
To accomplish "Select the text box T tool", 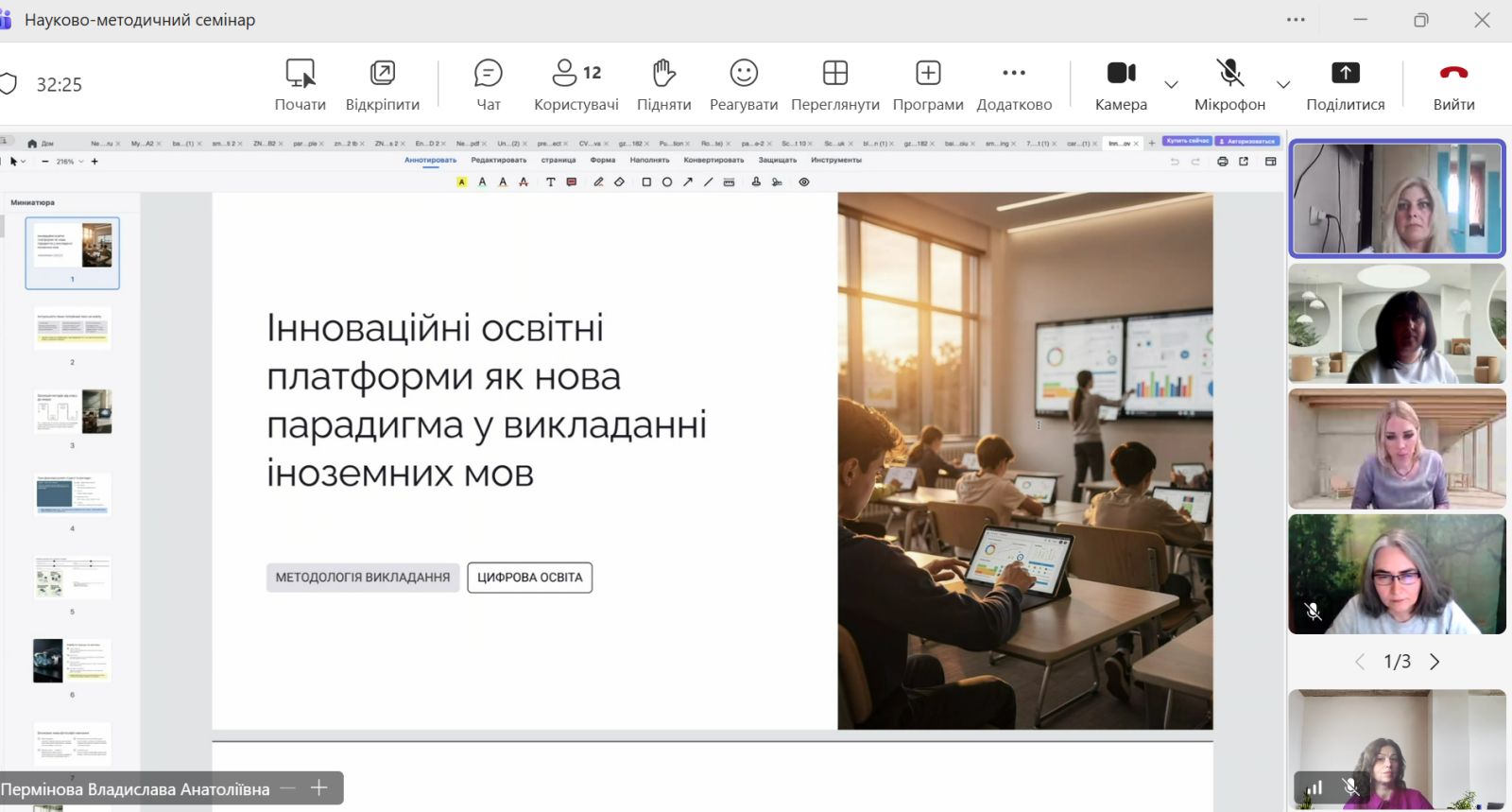I will point(550,182).
